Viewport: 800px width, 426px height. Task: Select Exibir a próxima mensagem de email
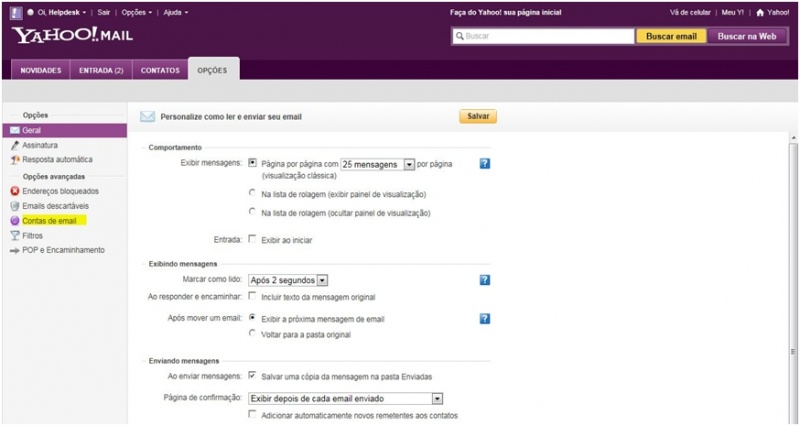[252, 317]
